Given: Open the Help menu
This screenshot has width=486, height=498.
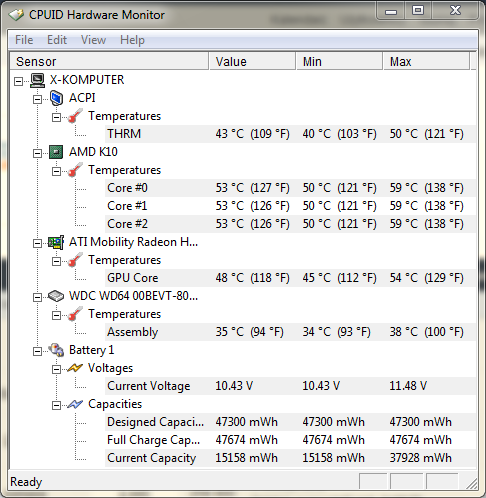Looking at the screenshot, I should point(132,40).
